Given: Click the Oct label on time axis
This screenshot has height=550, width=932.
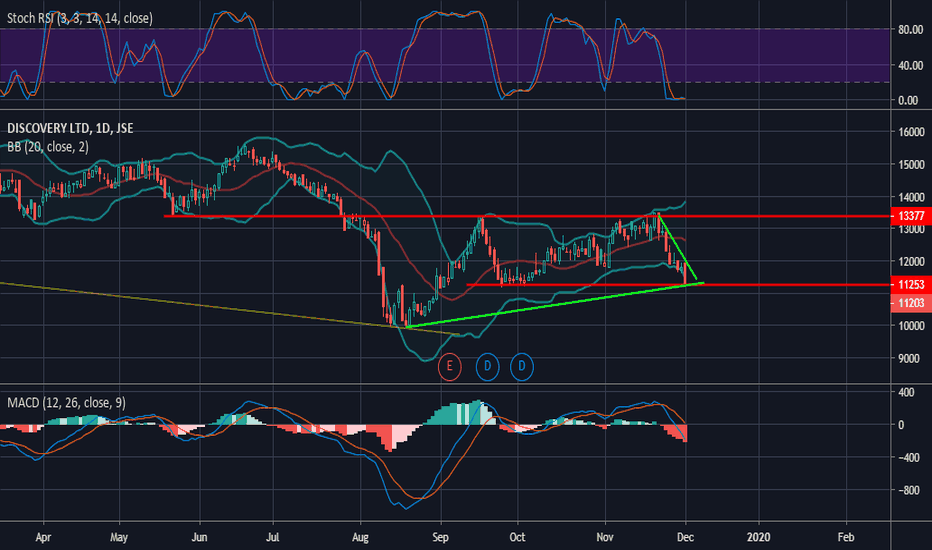Looking at the screenshot, I should tap(517, 538).
